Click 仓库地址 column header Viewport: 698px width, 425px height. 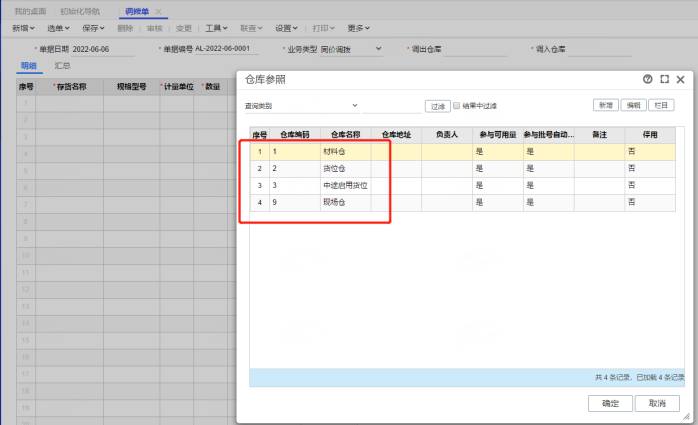pos(396,135)
